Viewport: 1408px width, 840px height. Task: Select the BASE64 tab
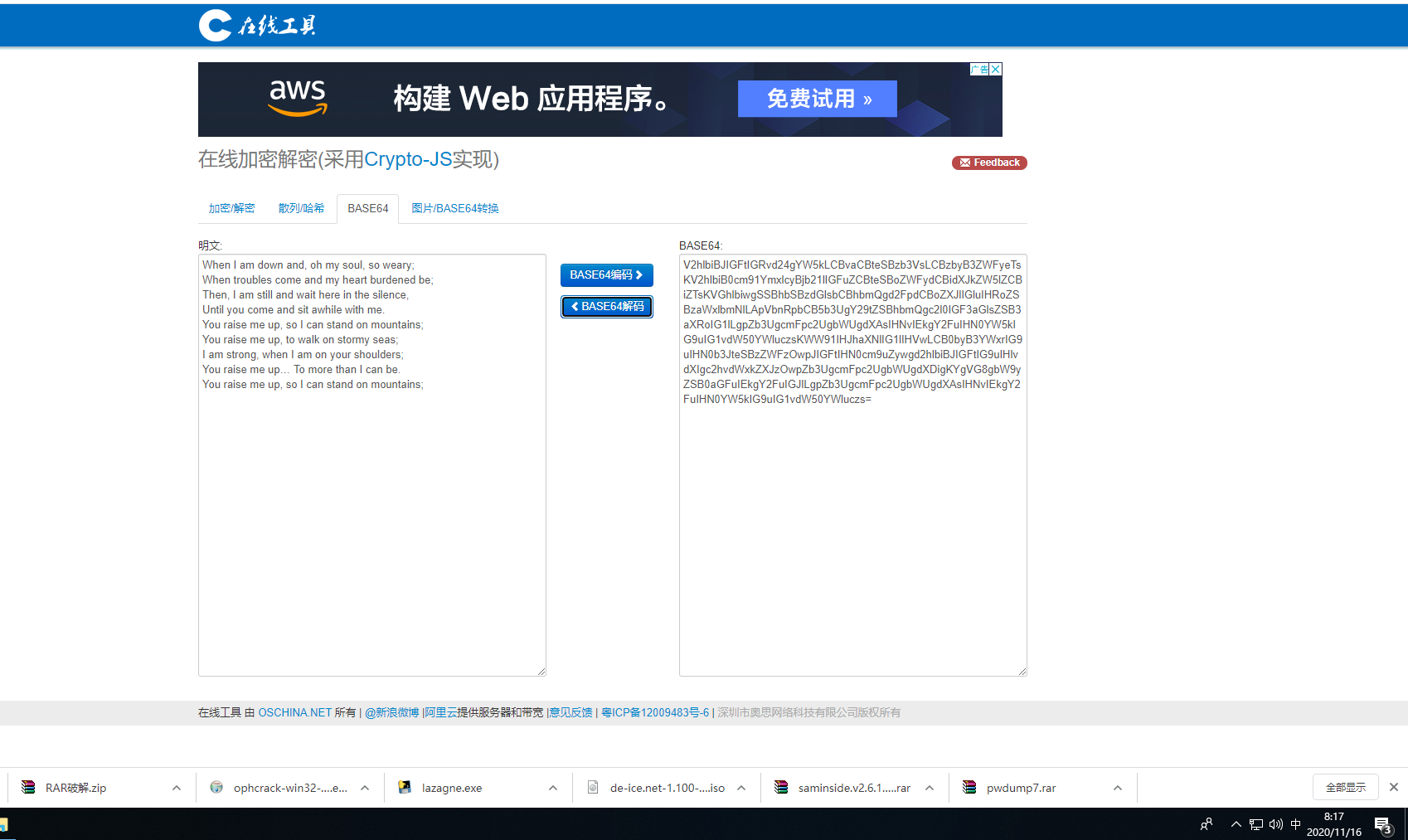coord(367,208)
